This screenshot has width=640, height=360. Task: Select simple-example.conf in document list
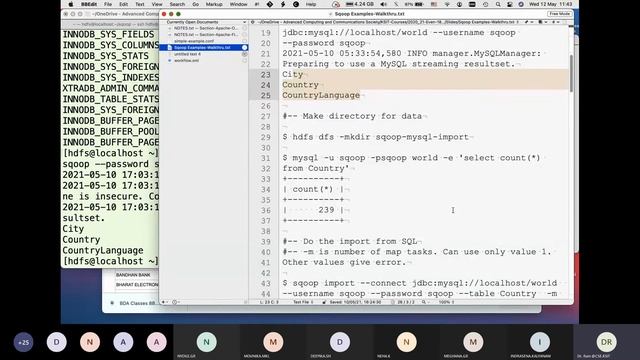point(194,41)
